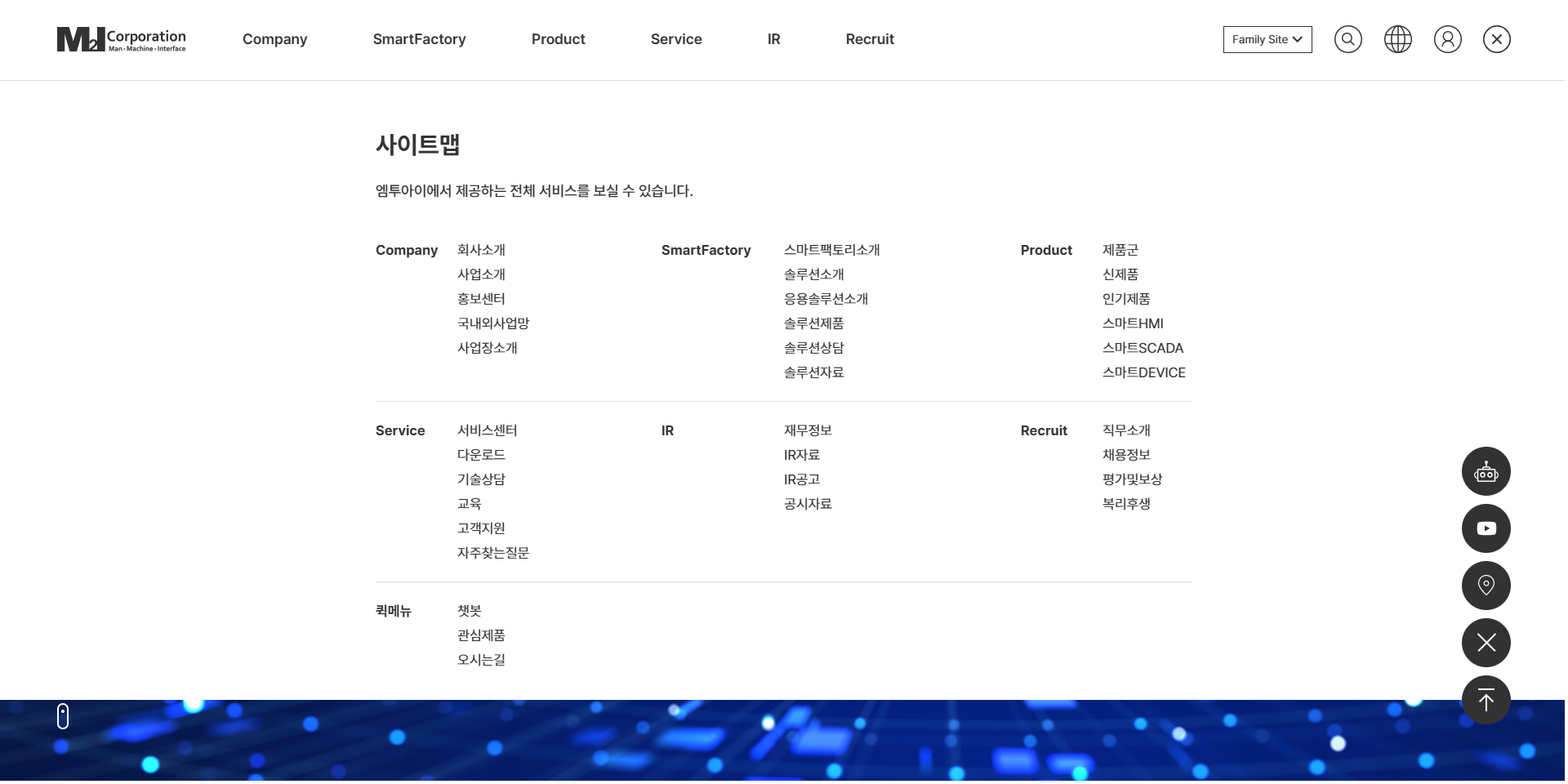Screen dimensions: 1568x784
Task: Select Recruit in the top navigation
Action: pos(870,39)
